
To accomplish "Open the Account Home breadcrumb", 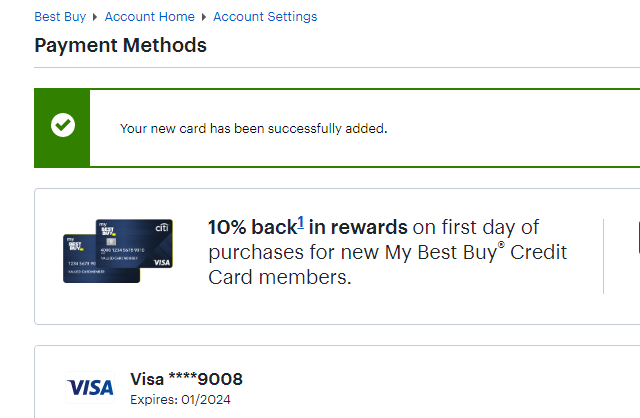I will pyautogui.click(x=150, y=17).
